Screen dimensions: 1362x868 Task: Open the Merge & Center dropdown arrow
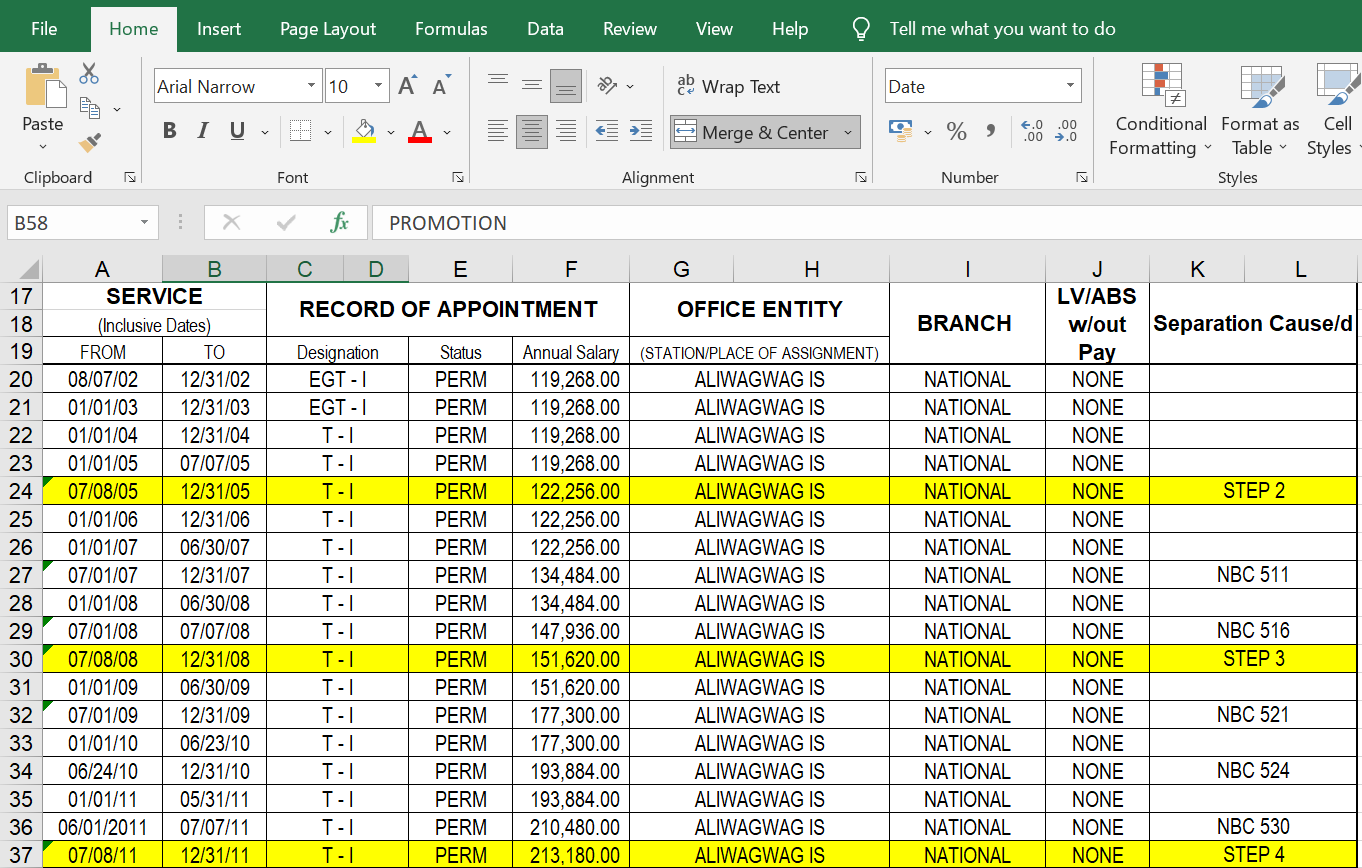click(x=848, y=132)
